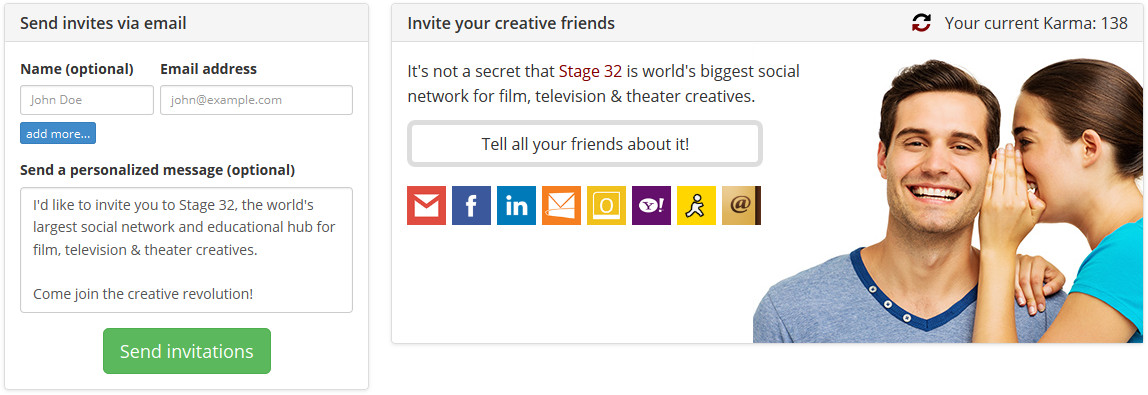This screenshot has height=395, width=1148.
Task: Select the LinkedIn import icon
Action: [516, 206]
